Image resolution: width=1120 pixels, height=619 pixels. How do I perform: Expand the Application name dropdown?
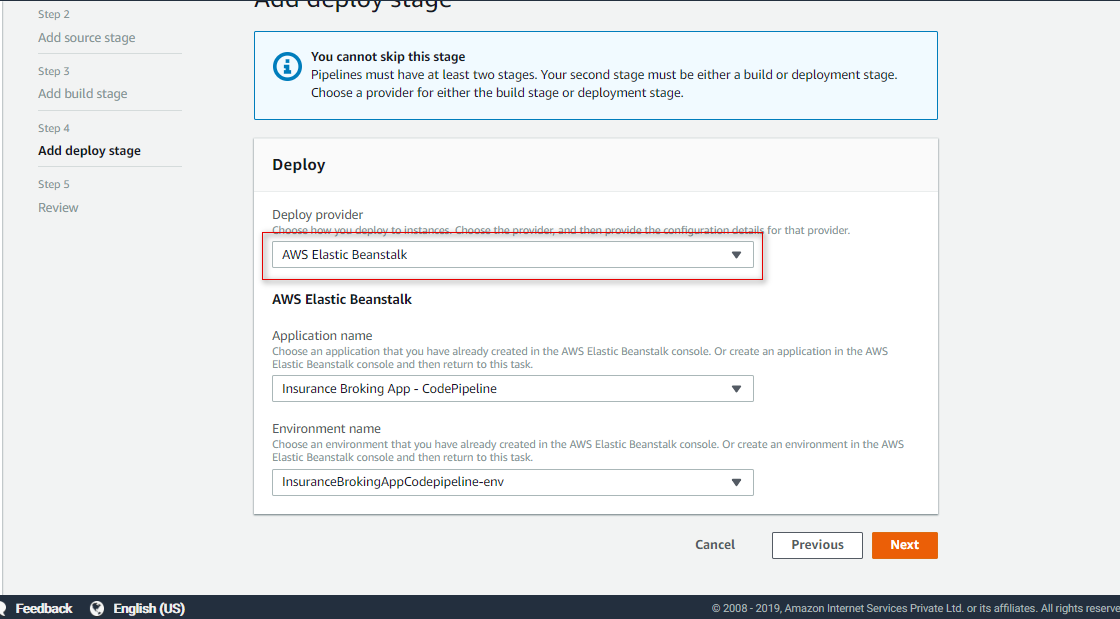512,389
